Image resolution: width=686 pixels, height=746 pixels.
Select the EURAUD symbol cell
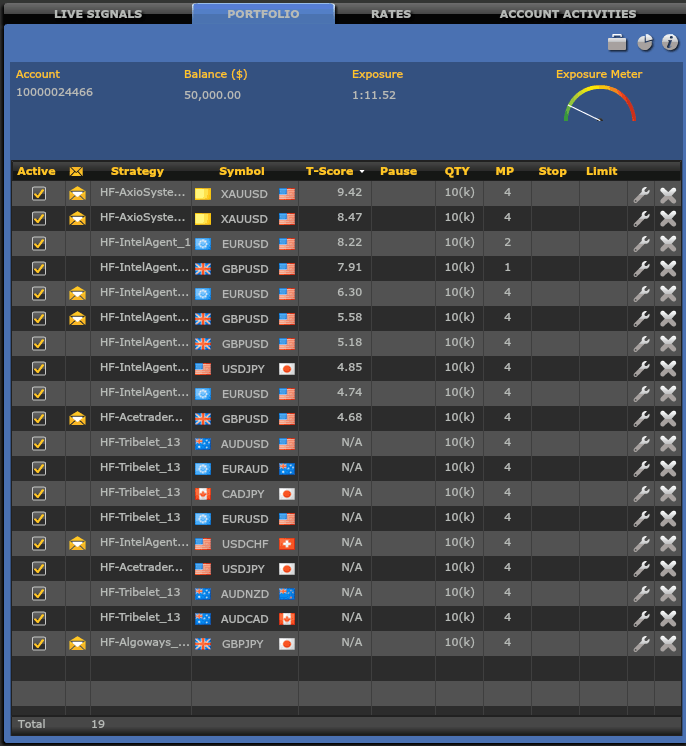click(x=245, y=469)
